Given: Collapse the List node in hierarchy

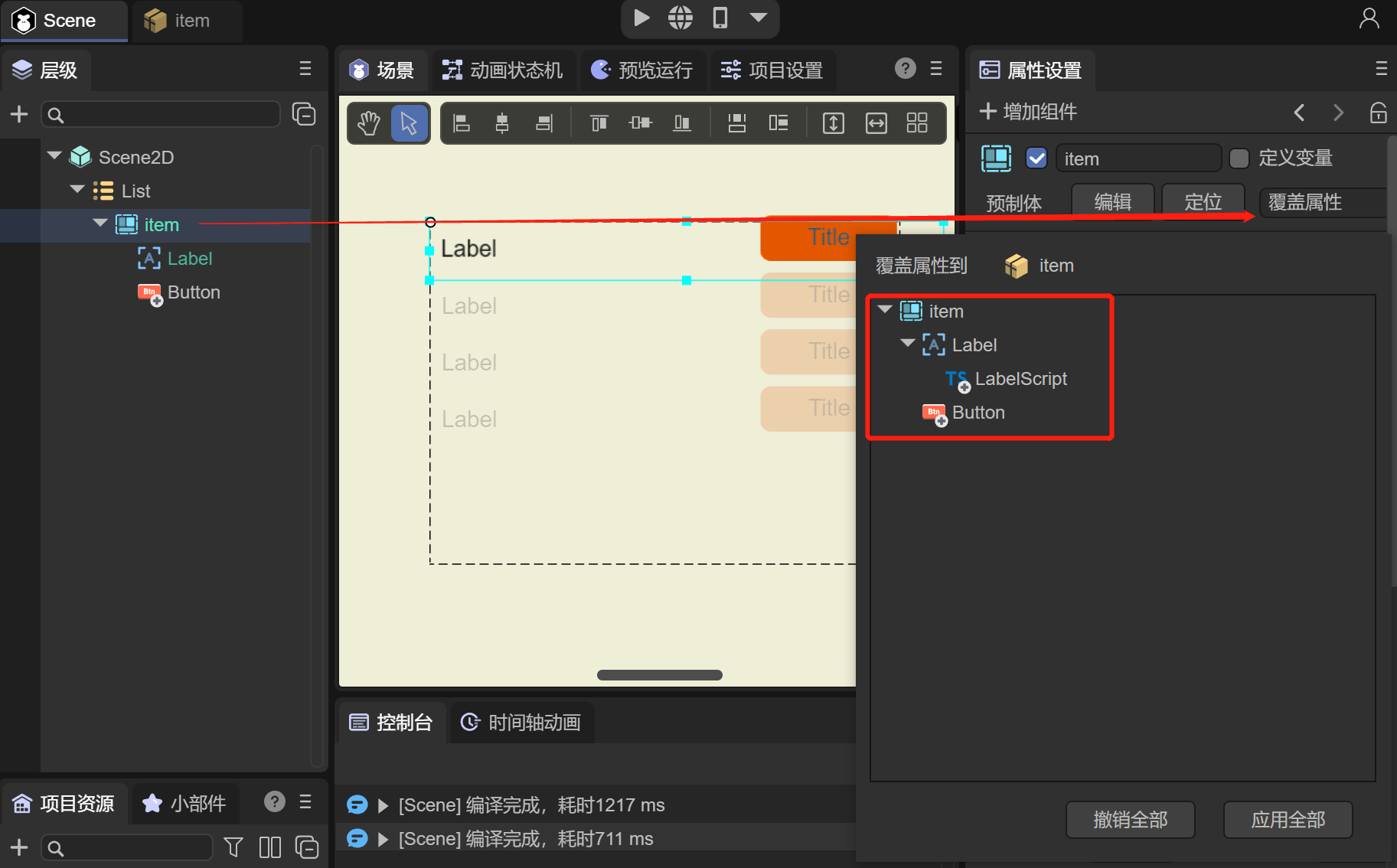Looking at the screenshot, I should tap(77, 190).
